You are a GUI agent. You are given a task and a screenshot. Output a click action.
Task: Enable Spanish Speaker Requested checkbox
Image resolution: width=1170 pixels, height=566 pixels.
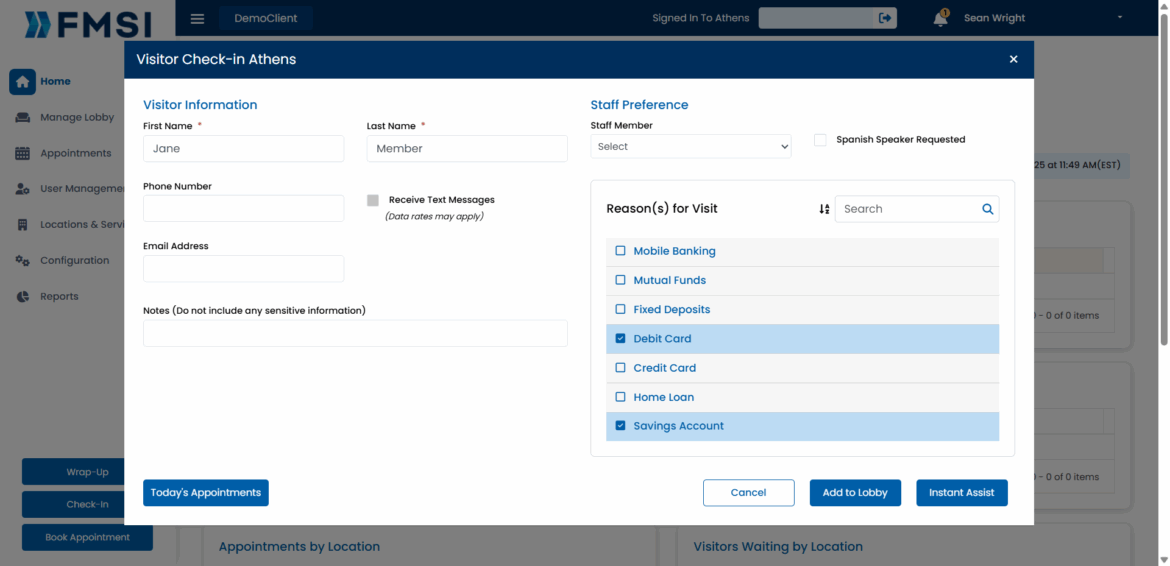[820, 140]
